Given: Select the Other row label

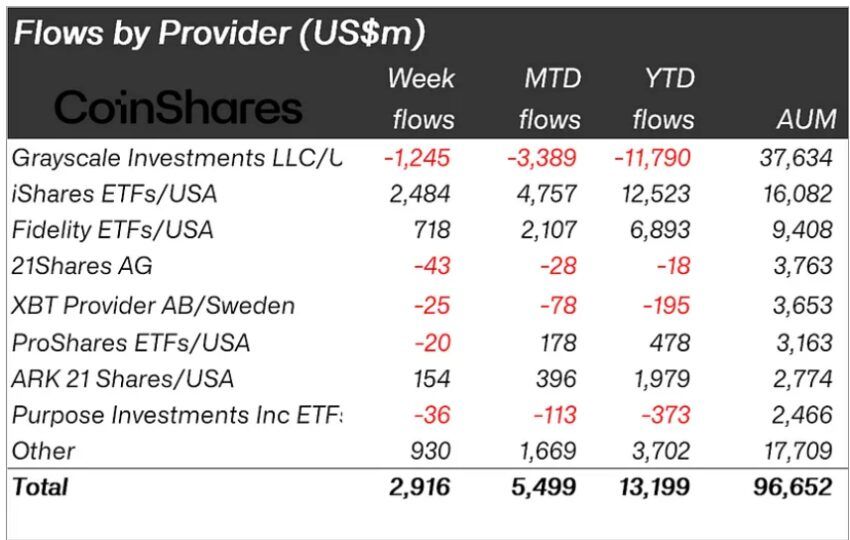Looking at the screenshot, I should click(x=43, y=451).
